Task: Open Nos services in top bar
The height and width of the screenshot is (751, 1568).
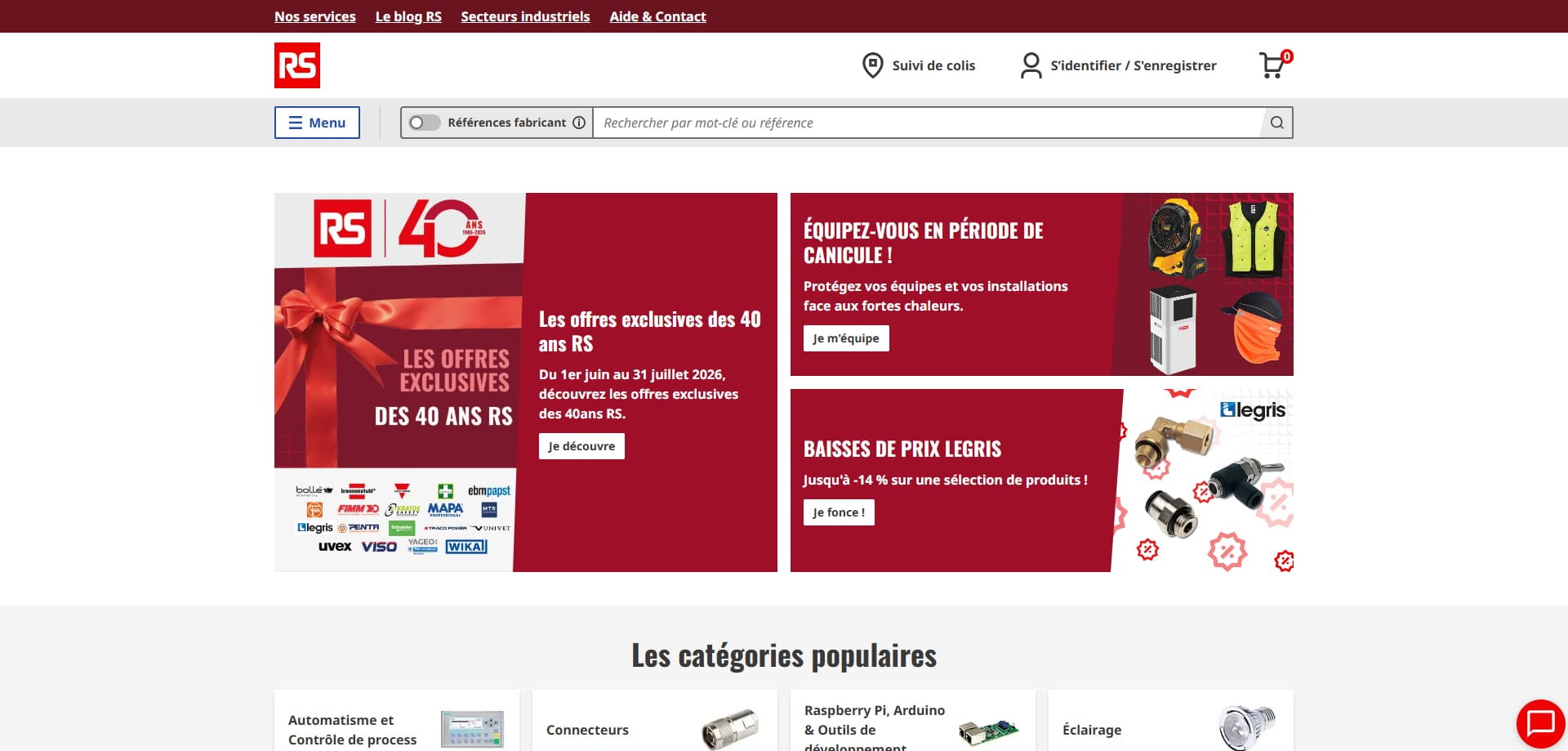Action: (x=315, y=16)
